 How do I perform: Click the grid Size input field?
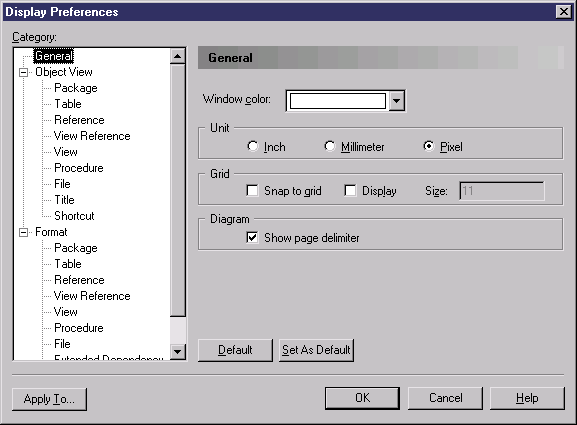pos(502,191)
